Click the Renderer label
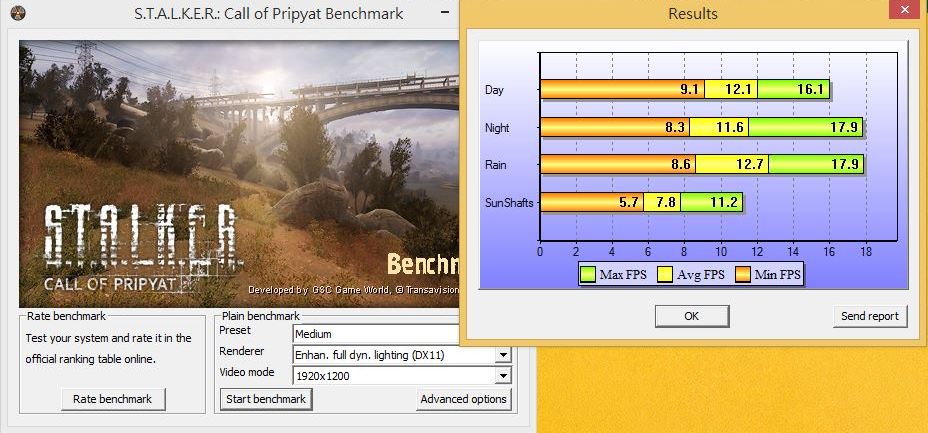This screenshot has width=928, height=433. coord(241,351)
